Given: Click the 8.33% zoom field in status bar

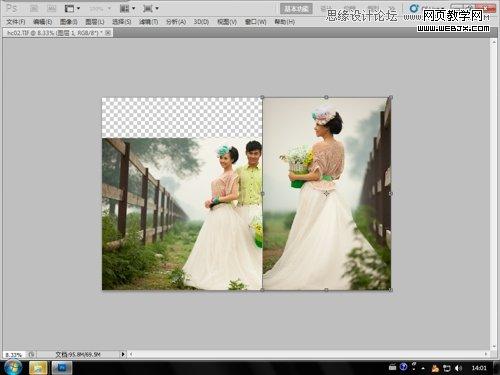Looking at the screenshot, I should click(14, 355).
